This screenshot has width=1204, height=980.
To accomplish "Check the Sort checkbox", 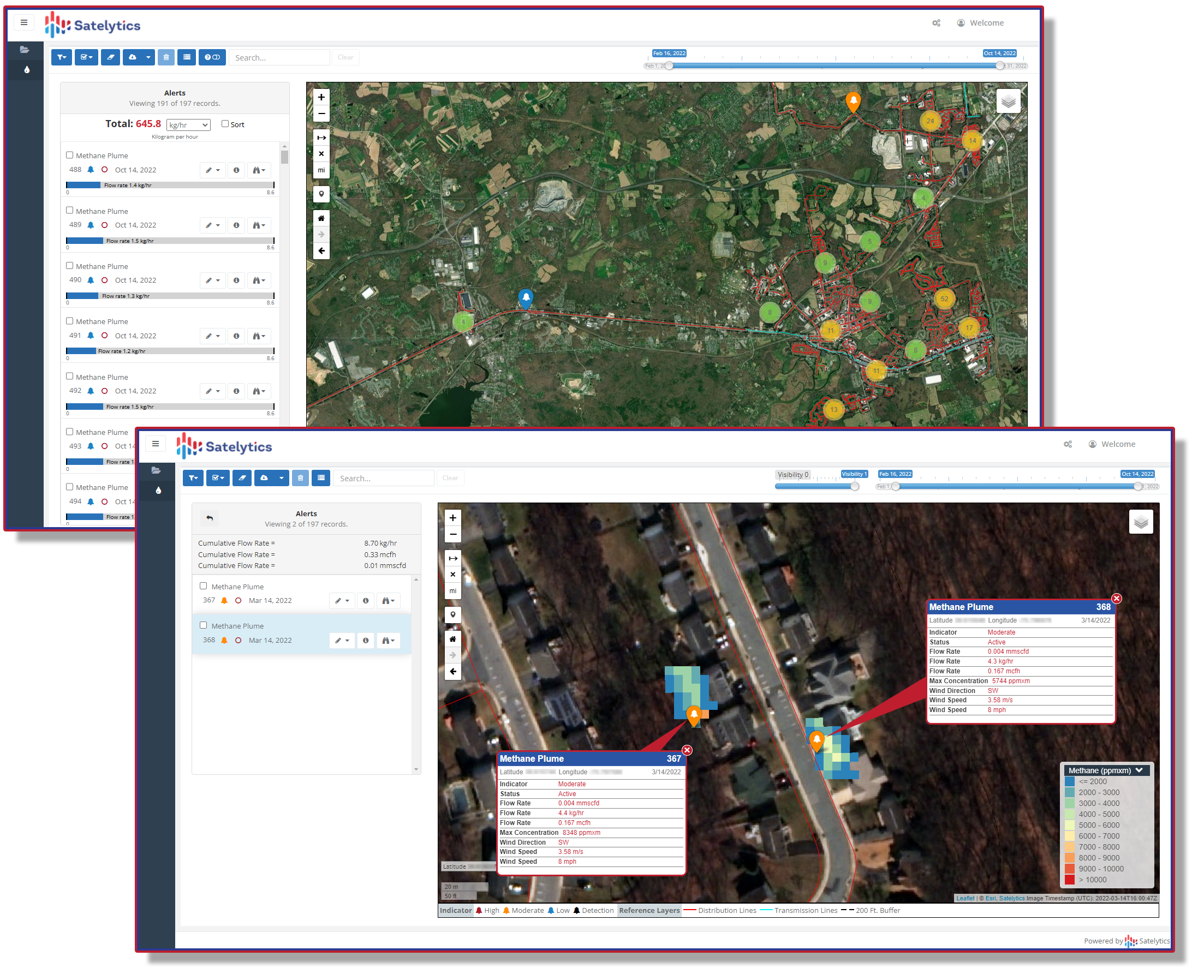I will (225, 124).
